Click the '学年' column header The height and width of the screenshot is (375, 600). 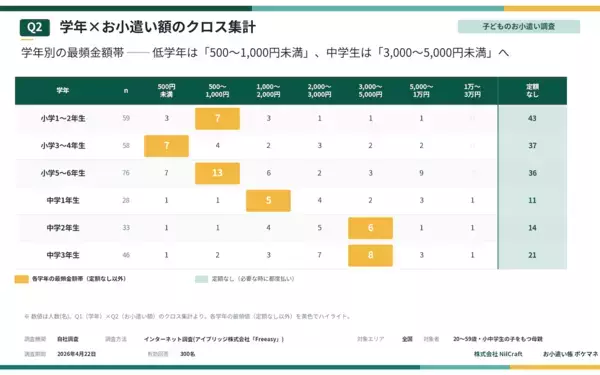[x=63, y=91]
